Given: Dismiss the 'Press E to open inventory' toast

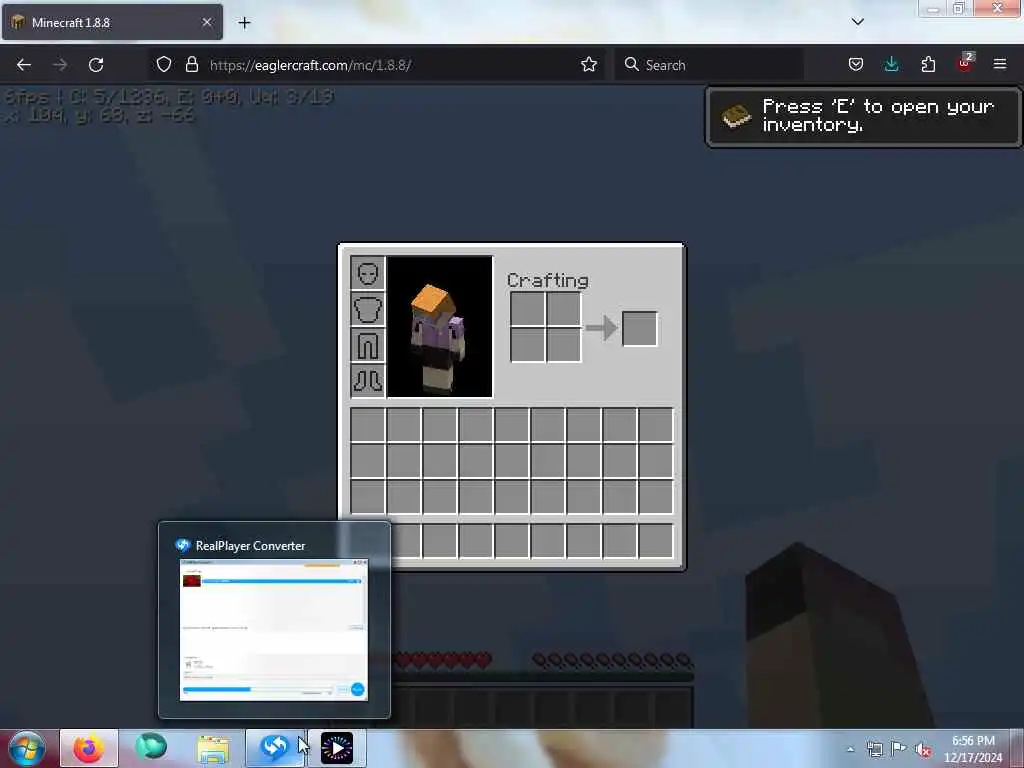Looking at the screenshot, I should [x=864, y=116].
